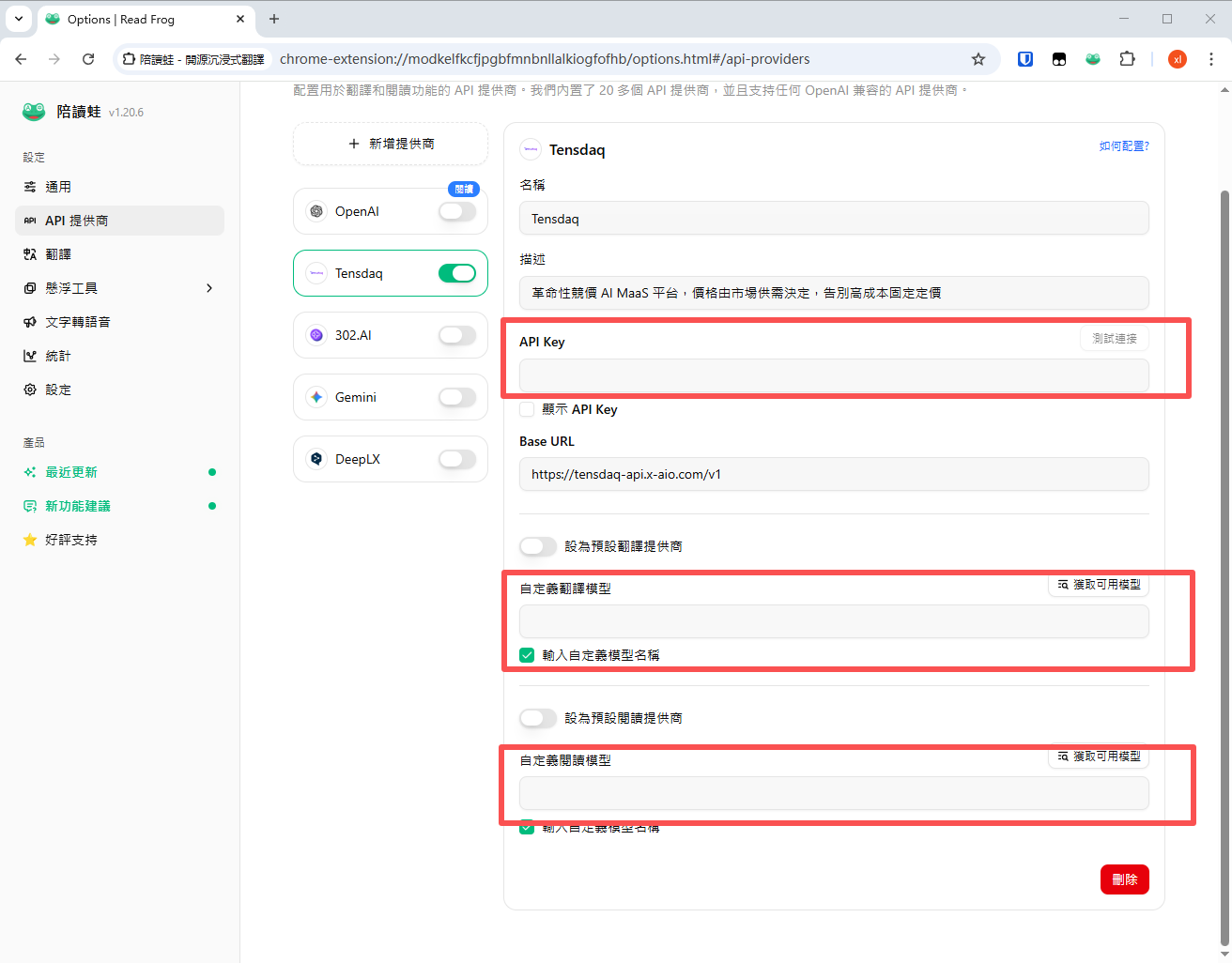The width and height of the screenshot is (1232, 963).
Task: Click browser back arrow
Action: [x=21, y=59]
